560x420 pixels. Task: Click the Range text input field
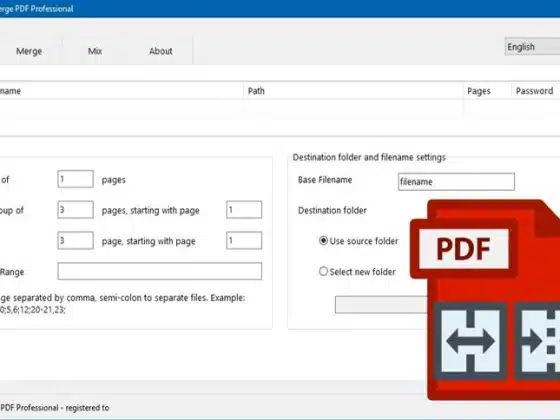(x=160, y=271)
